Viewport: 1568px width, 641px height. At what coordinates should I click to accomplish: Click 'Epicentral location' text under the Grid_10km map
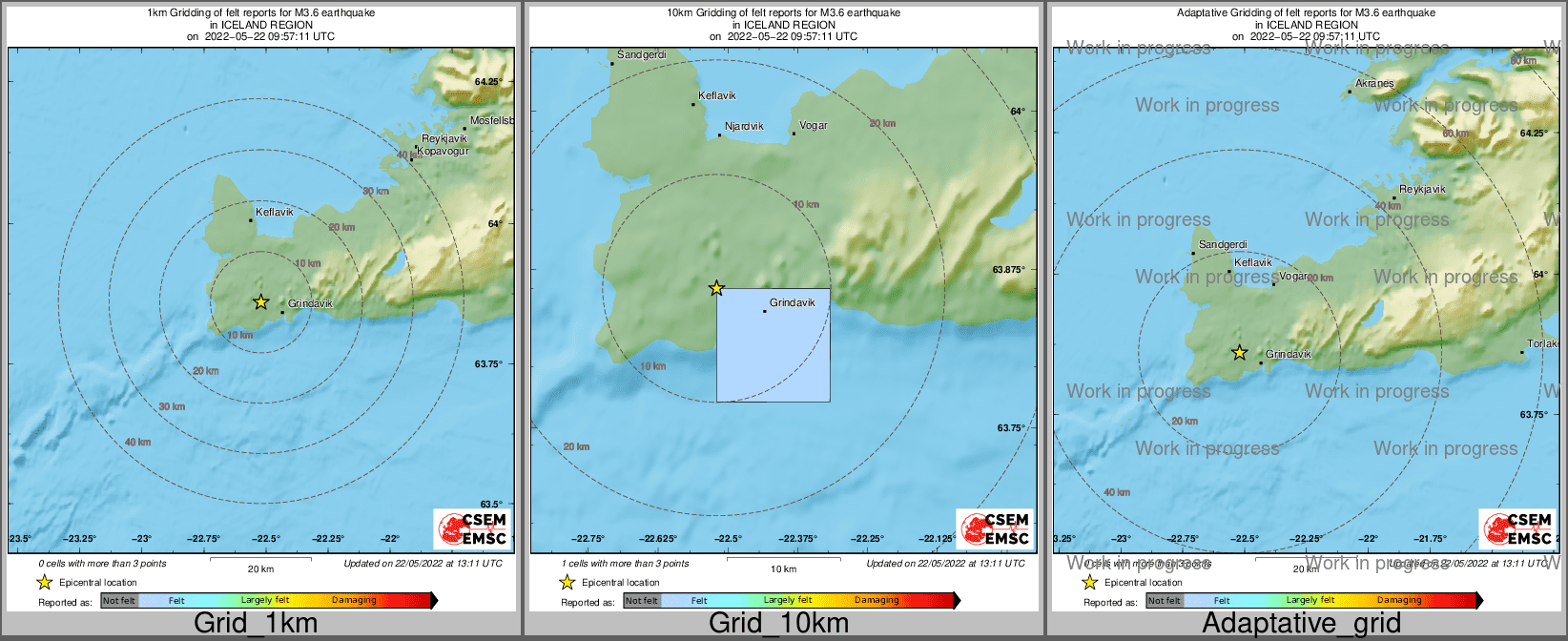621,583
